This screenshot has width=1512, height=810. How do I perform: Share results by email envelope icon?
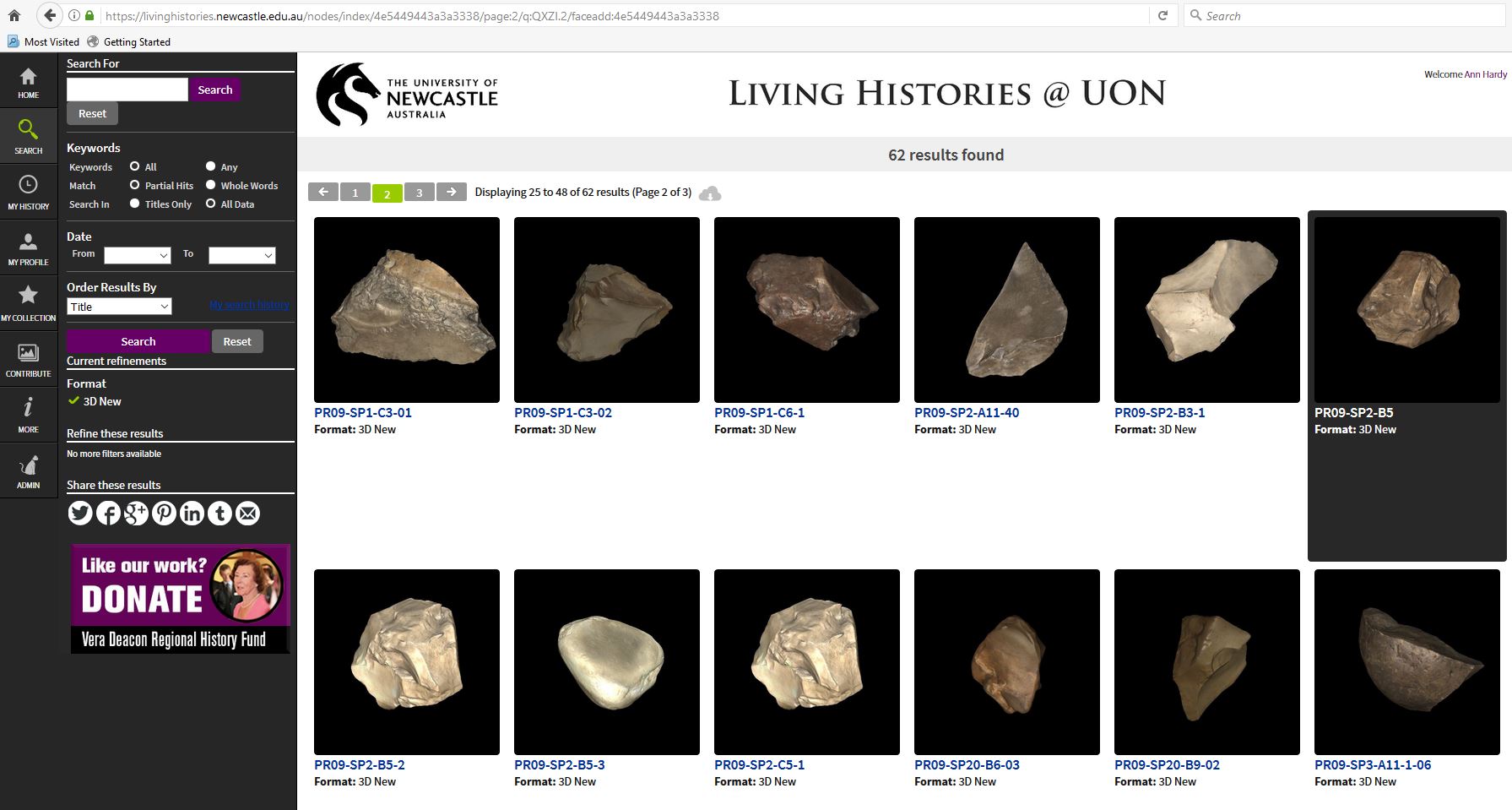pyautogui.click(x=247, y=513)
